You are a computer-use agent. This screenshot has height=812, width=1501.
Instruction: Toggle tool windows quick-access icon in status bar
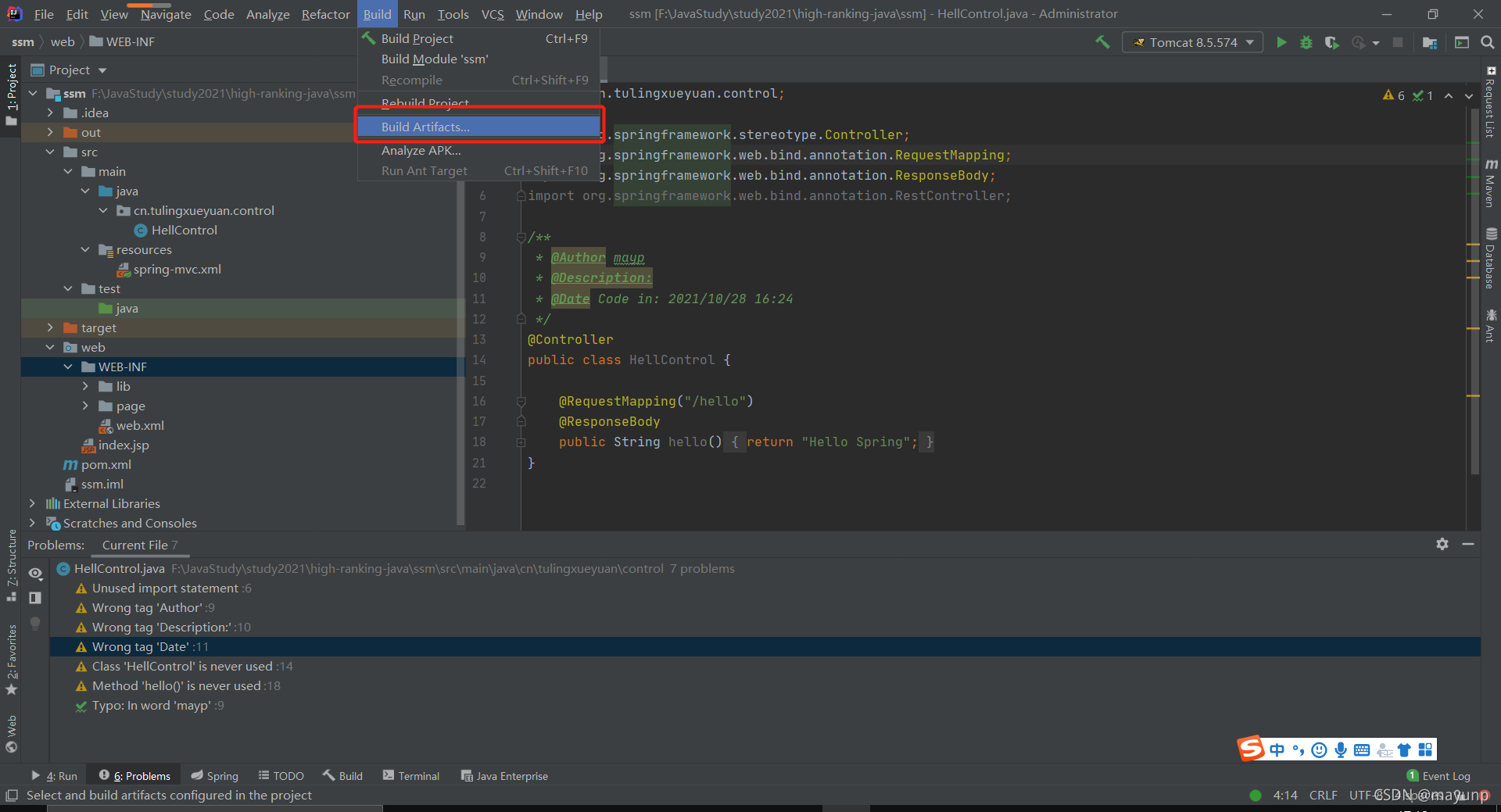(x=11, y=795)
